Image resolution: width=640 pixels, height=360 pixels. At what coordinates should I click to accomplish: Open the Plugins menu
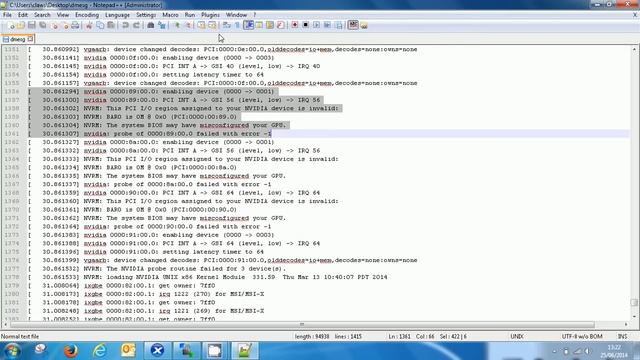[x=210, y=15]
